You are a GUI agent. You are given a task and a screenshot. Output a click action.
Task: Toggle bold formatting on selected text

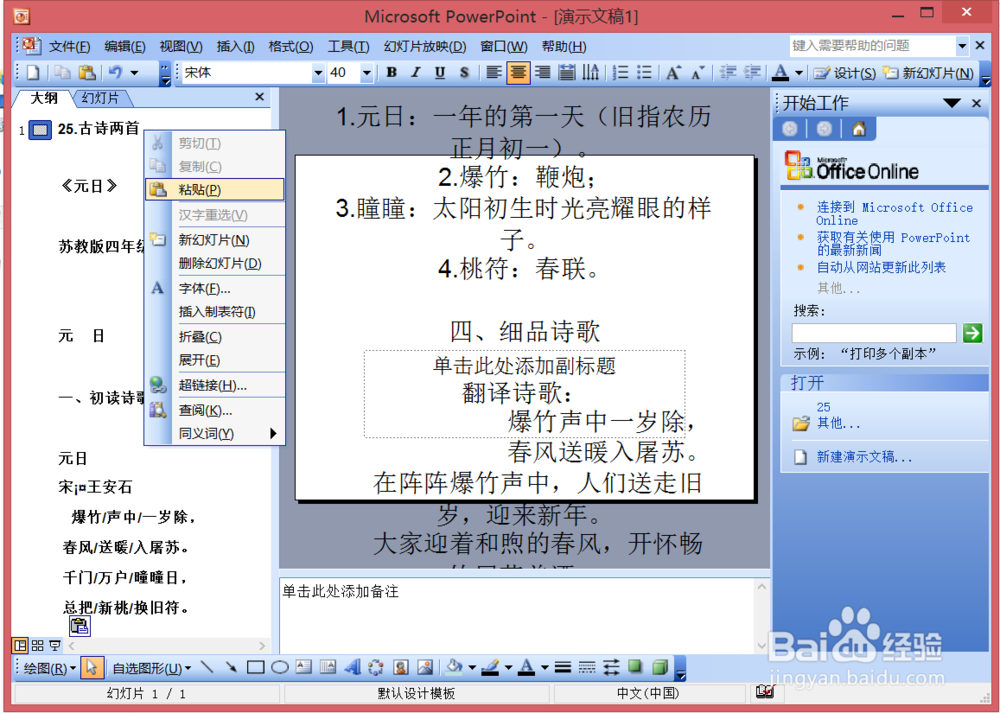point(391,72)
